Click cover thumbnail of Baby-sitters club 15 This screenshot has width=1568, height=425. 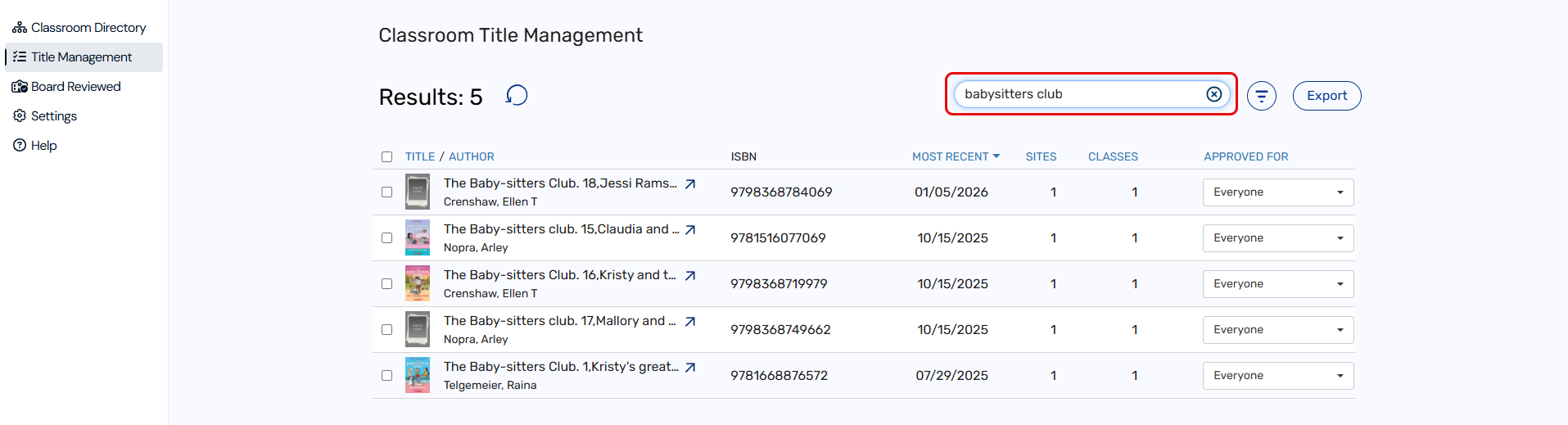coord(418,238)
